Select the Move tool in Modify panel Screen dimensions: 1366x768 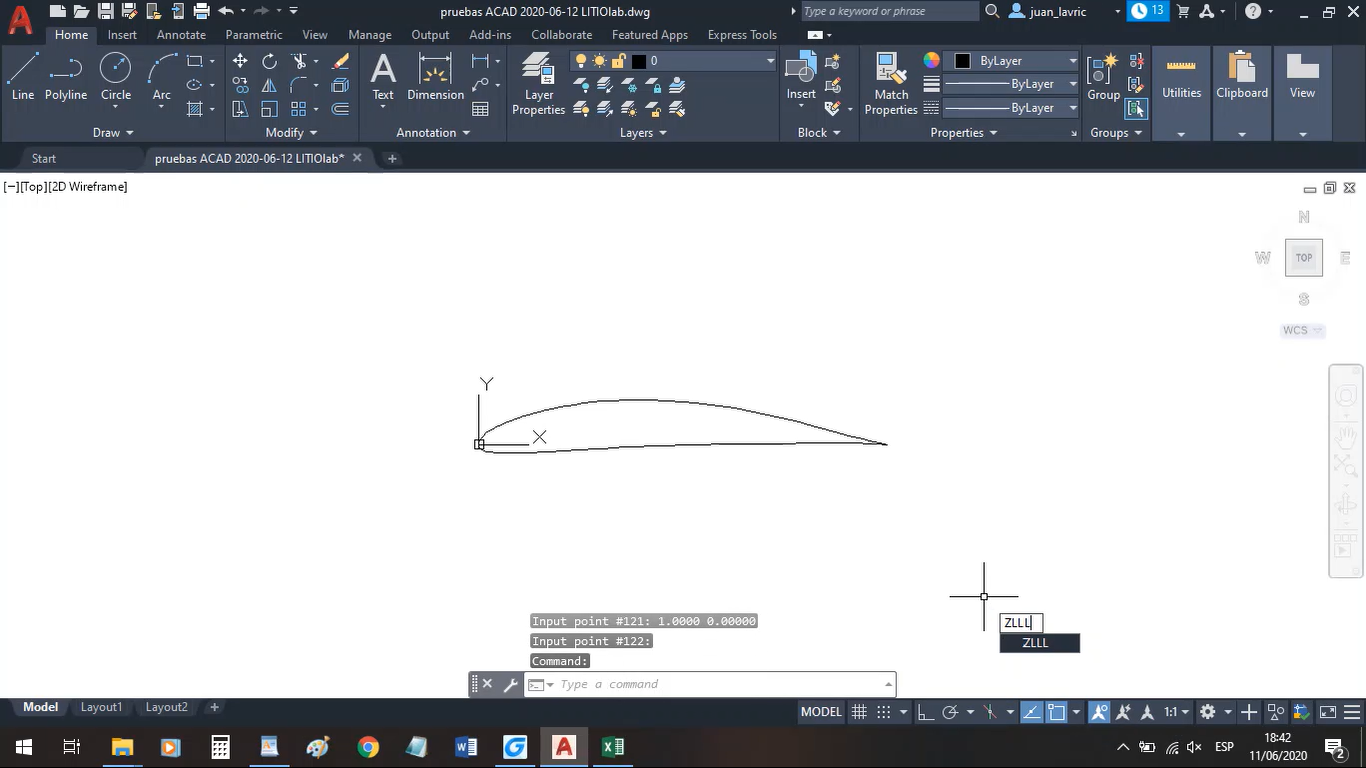pyautogui.click(x=240, y=61)
